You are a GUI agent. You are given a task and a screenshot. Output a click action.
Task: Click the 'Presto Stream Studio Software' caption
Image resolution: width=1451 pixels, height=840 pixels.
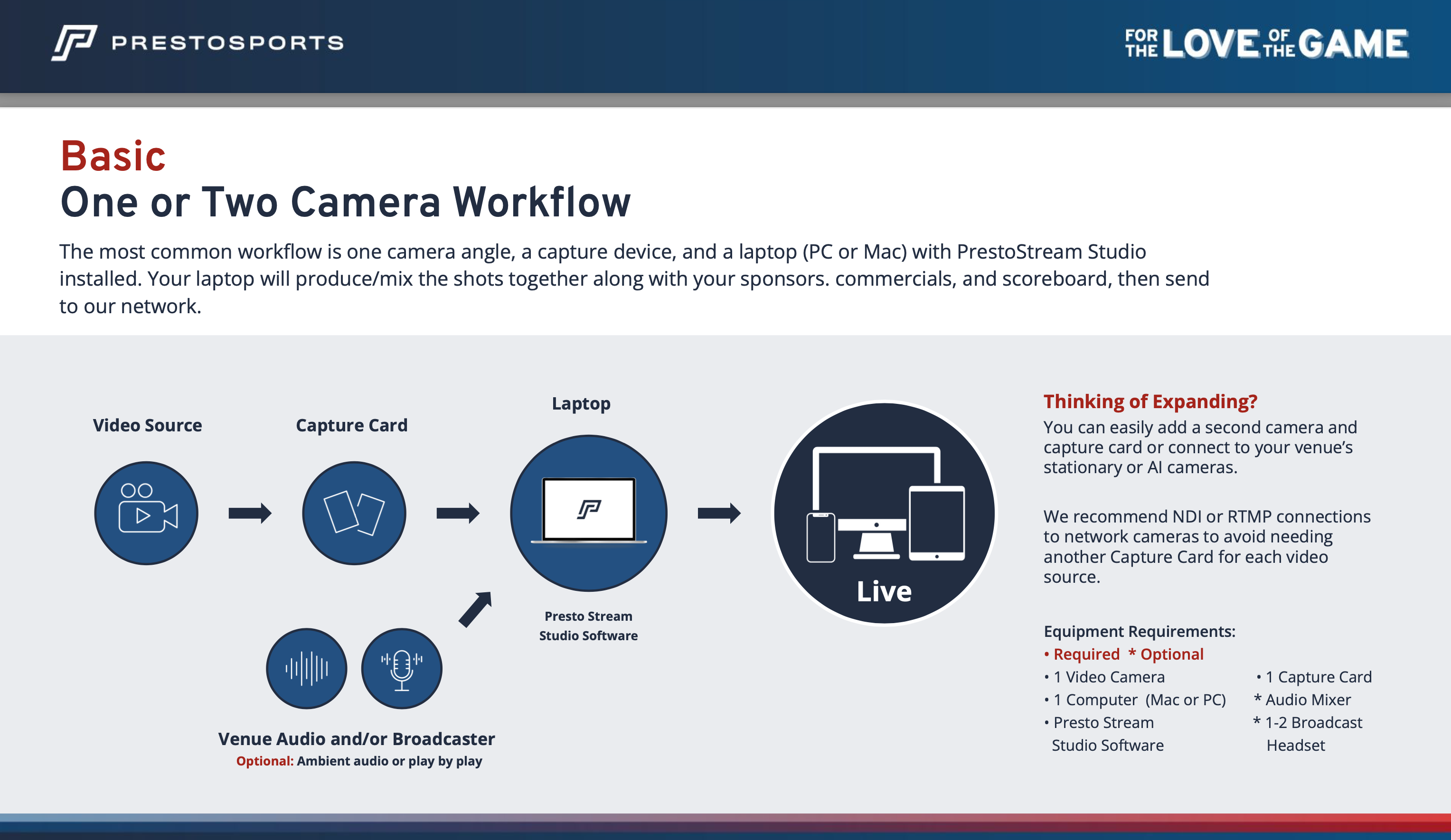pos(588,626)
